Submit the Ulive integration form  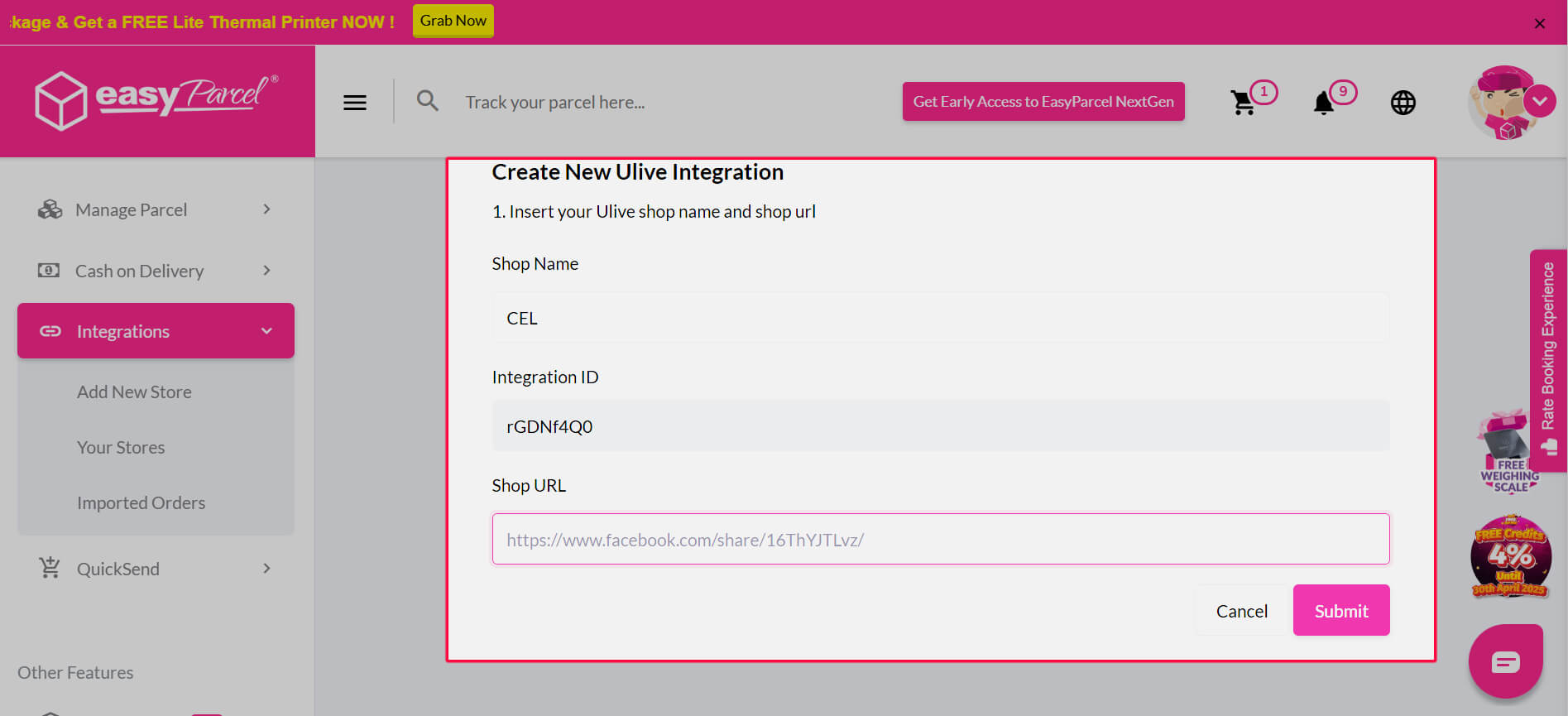pyautogui.click(x=1341, y=611)
